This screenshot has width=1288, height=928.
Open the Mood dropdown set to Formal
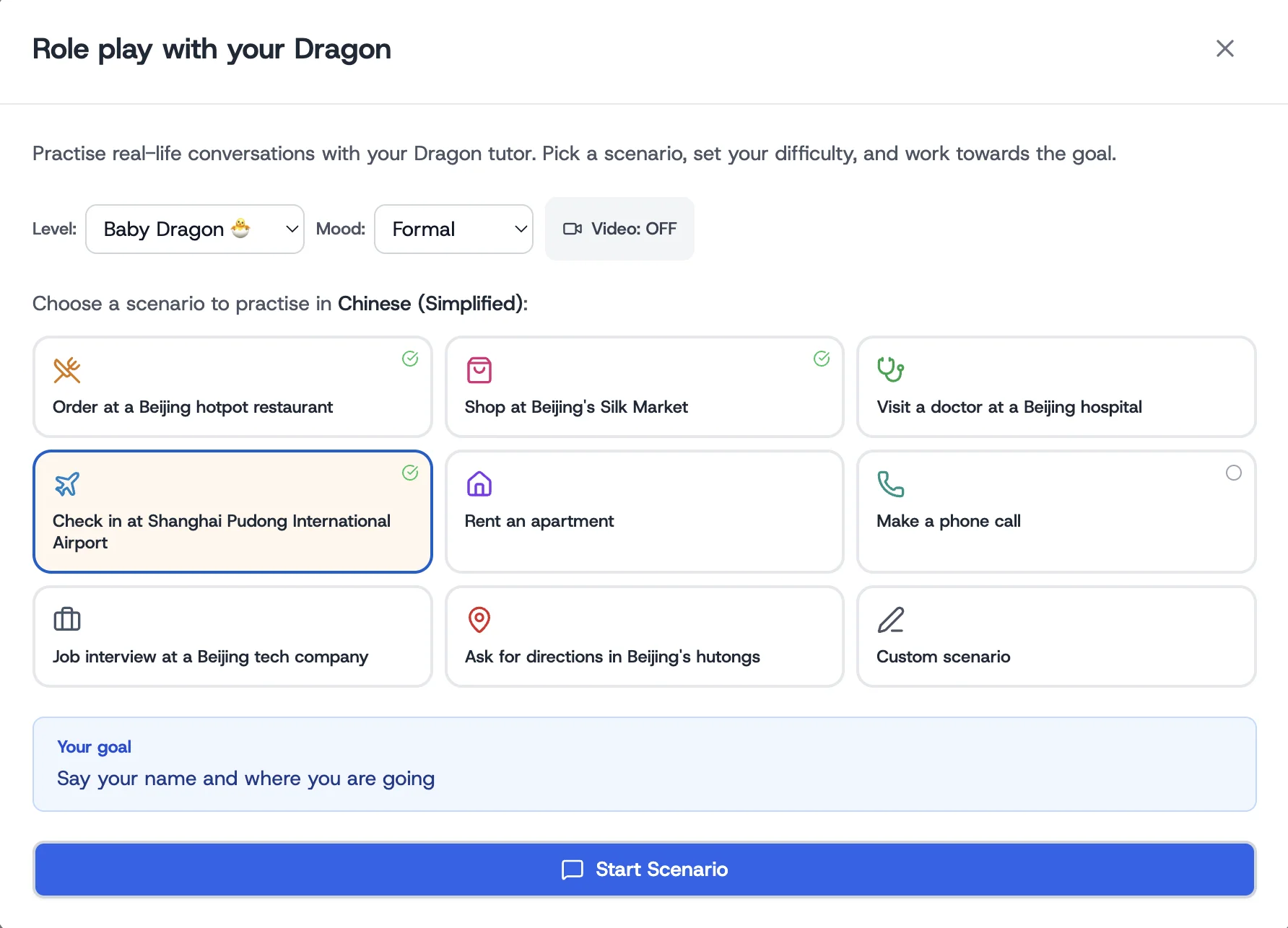453,229
